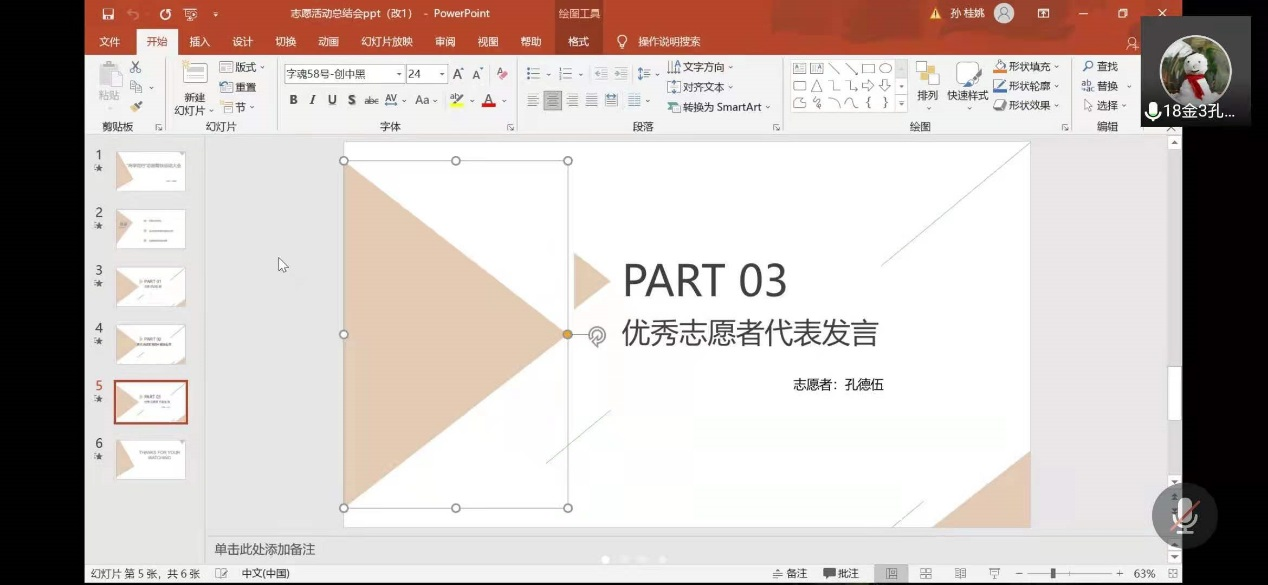This screenshot has width=1268, height=585.
Task: Click the Cut scissors icon
Action: pos(136,67)
